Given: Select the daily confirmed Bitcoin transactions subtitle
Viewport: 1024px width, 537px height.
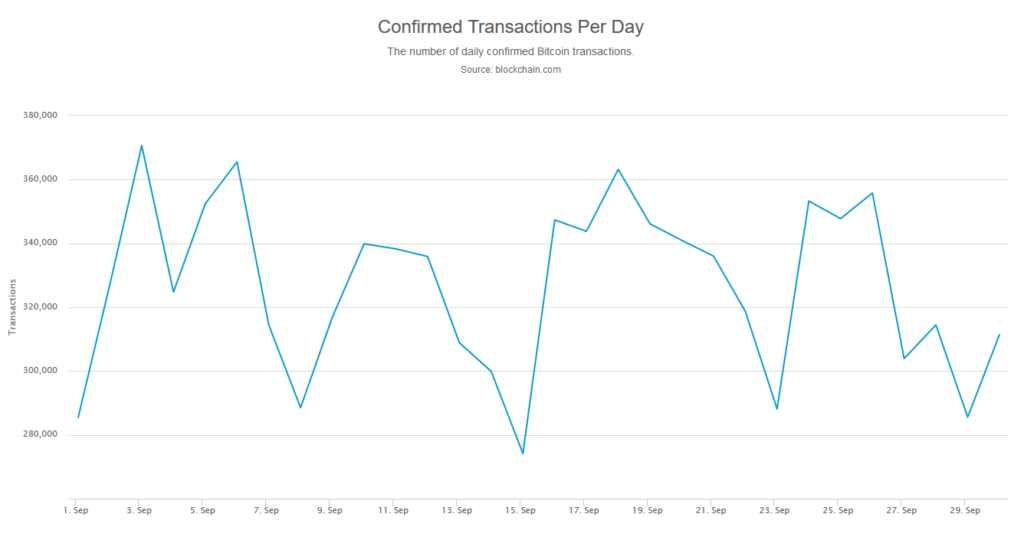Looking at the screenshot, I should pyautogui.click(x=510, y=51).
